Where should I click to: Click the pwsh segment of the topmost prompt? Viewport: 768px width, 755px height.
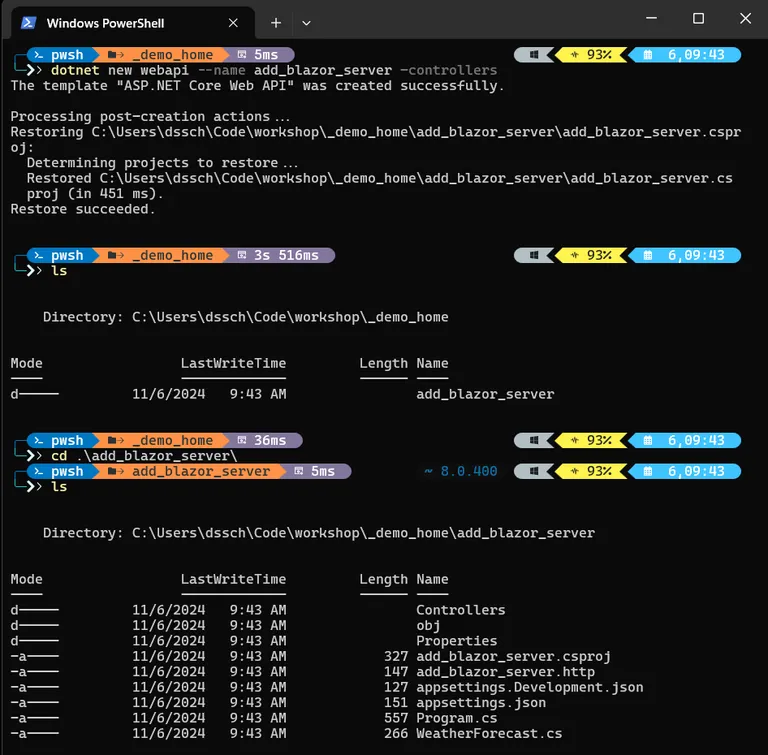coord(60,55)
